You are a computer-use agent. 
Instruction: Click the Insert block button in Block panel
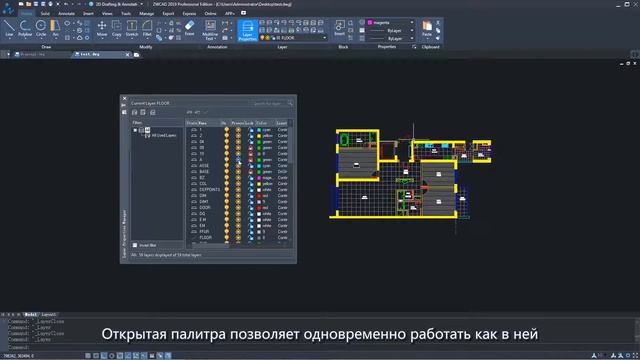339,28
